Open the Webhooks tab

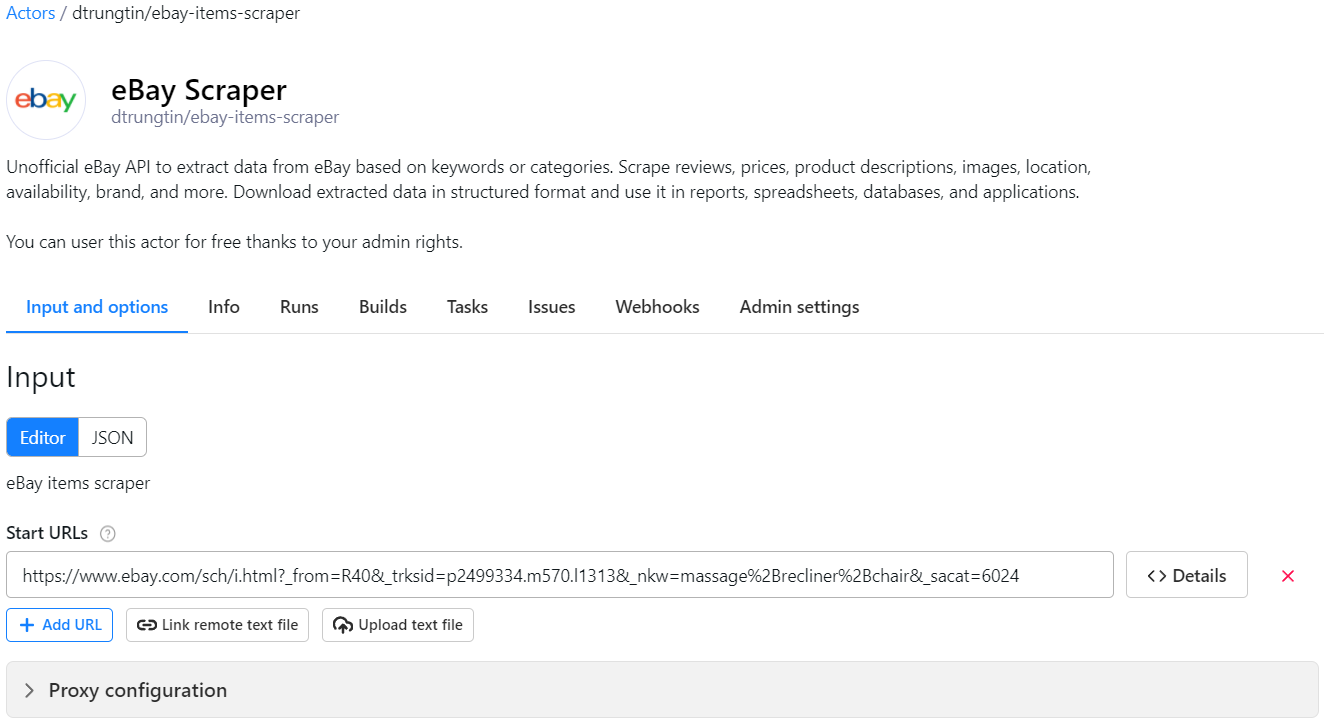coord(658,307)
